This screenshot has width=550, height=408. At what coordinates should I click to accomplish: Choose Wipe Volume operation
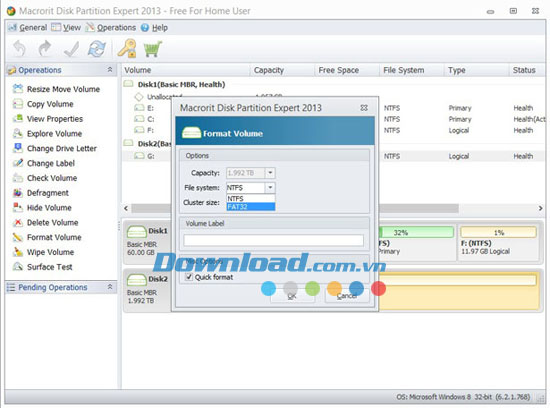43,252
